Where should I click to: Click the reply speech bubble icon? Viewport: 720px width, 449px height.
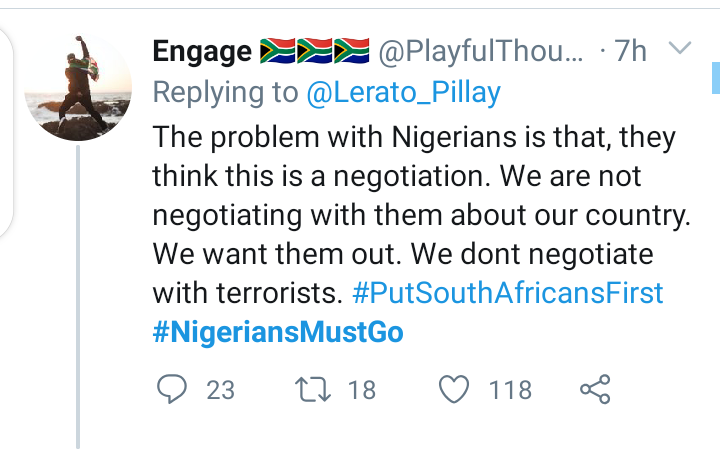[173, 389]
